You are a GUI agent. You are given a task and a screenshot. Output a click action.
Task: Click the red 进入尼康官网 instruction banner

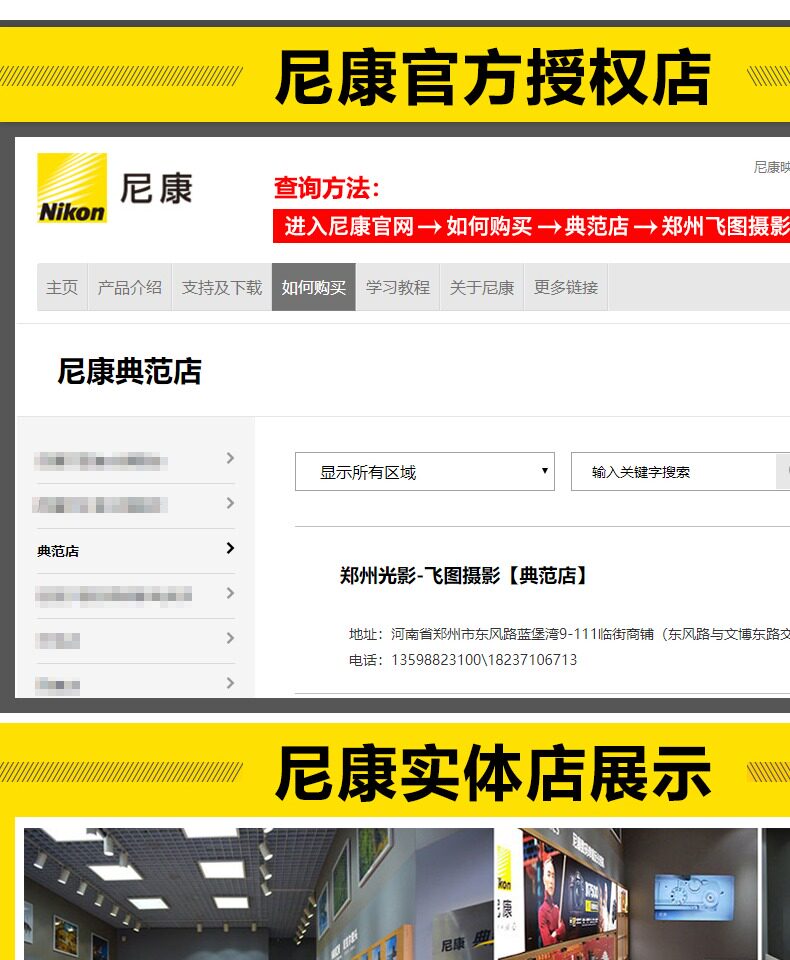click(x=532, y=227)
